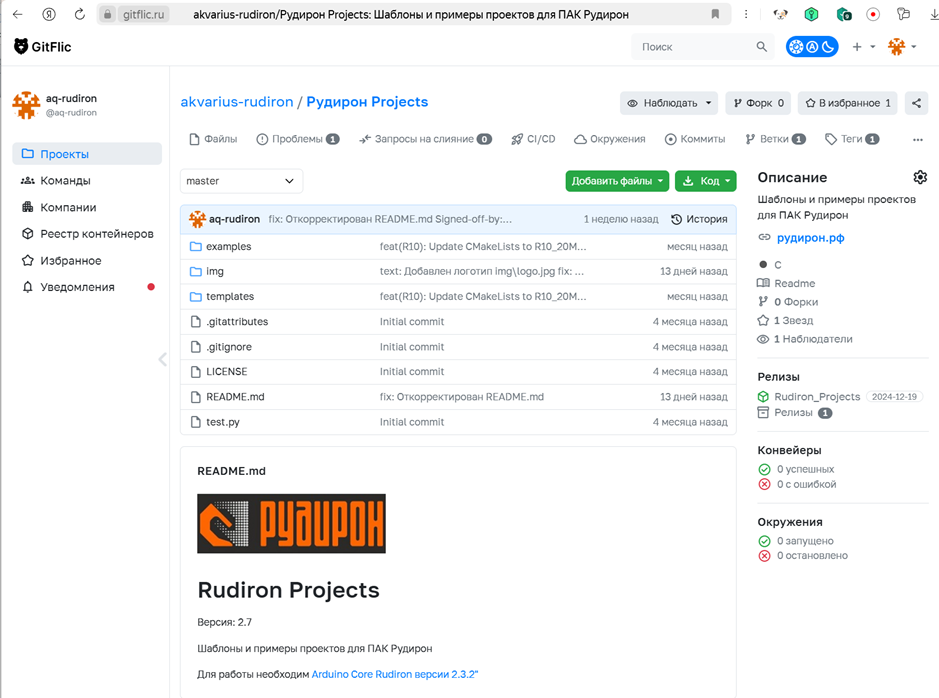Open the plus create menu
Image resolution: width=939 pixels, height=698 pixels.
coord(864,47)
